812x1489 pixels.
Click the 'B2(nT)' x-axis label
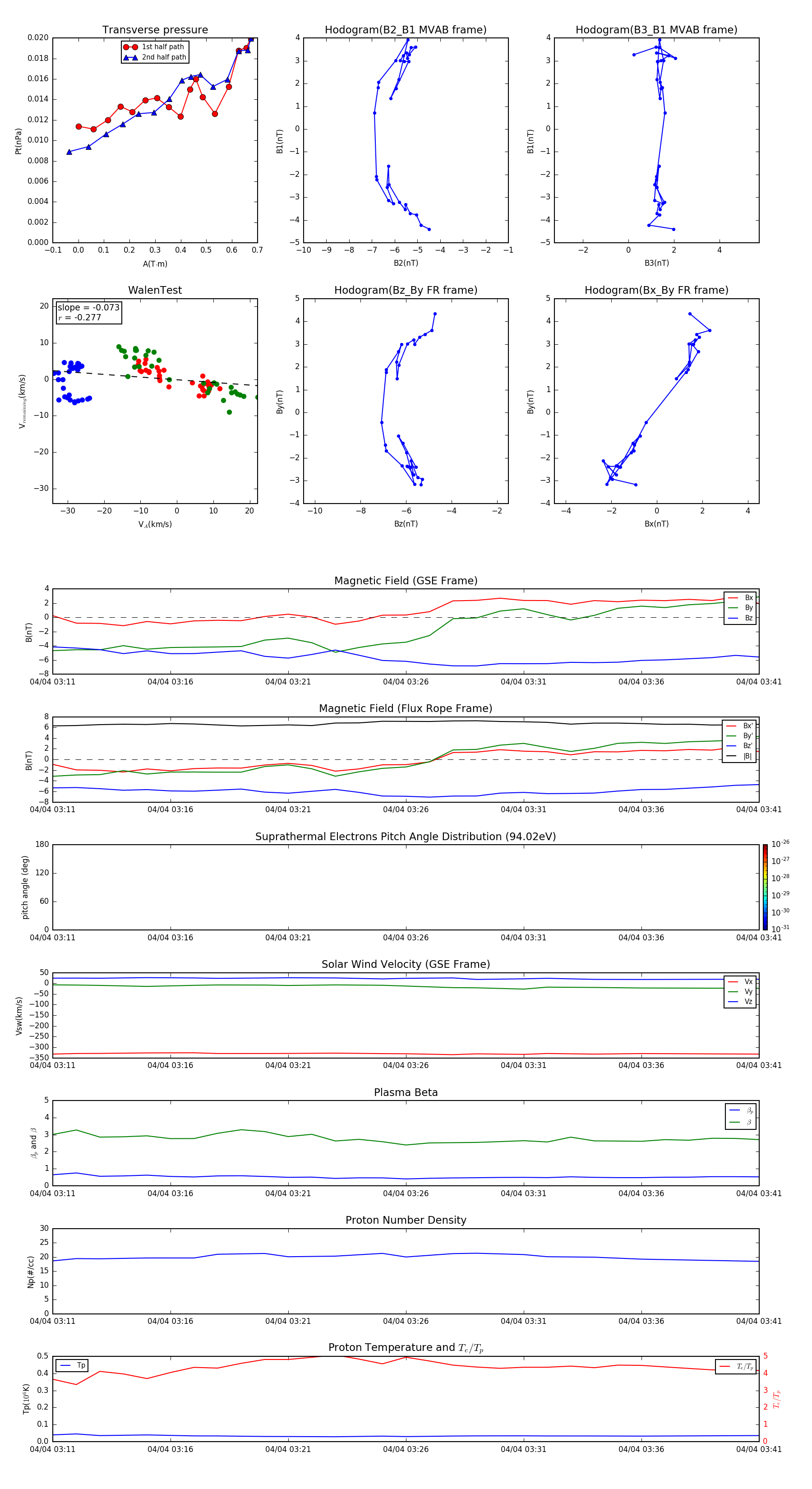coord(406,263)
